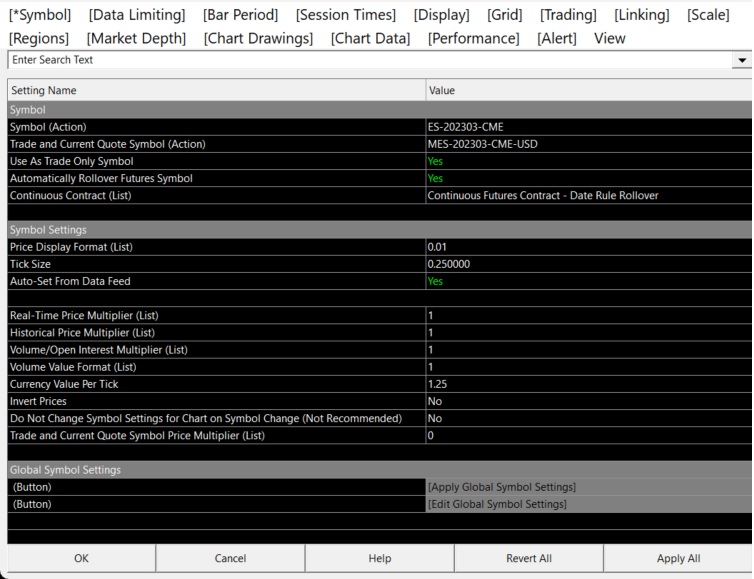Expand the Volume Value Format list

(588, 367)
